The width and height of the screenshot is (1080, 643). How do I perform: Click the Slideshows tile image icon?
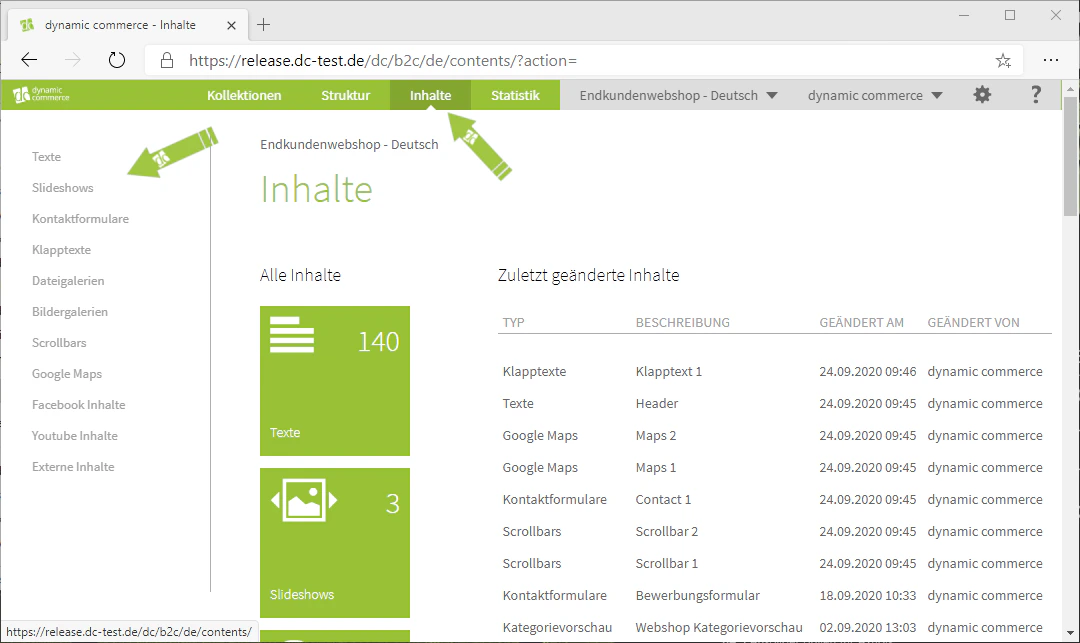(x=304, y=500)
